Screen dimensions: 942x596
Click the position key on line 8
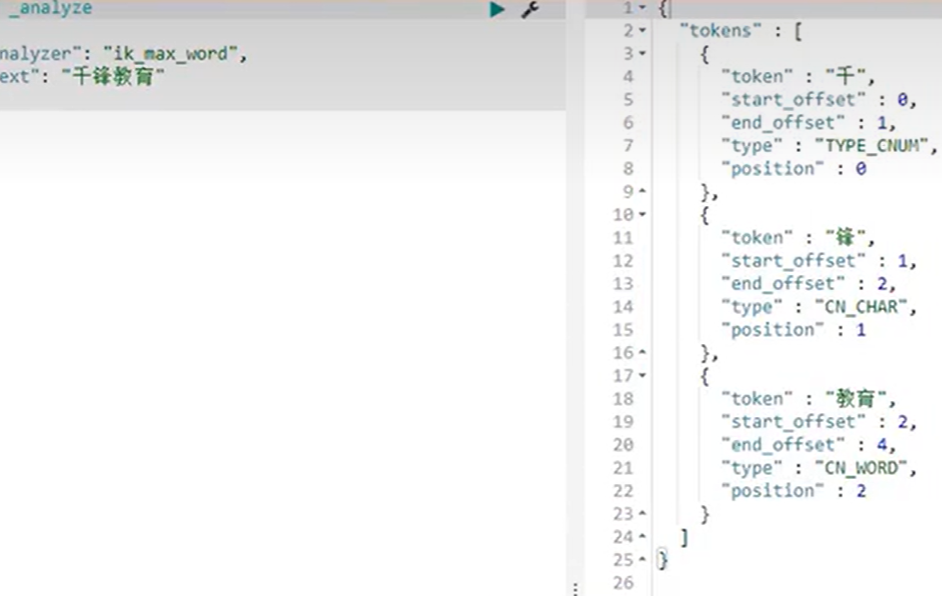[x=773, y=169]
